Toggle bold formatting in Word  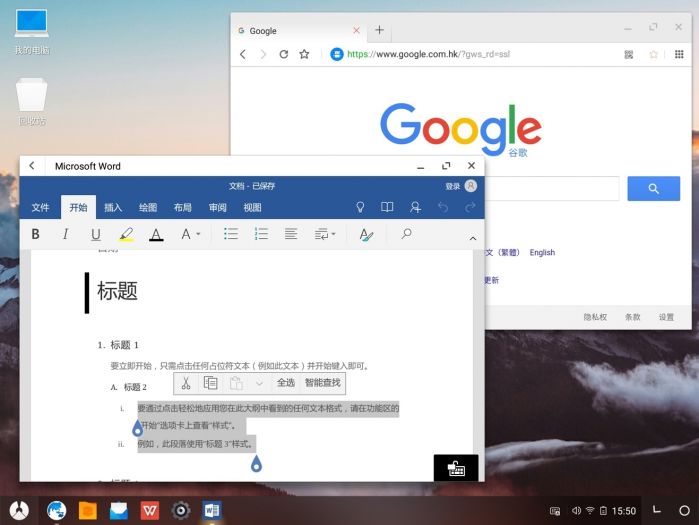coord(35,234)
